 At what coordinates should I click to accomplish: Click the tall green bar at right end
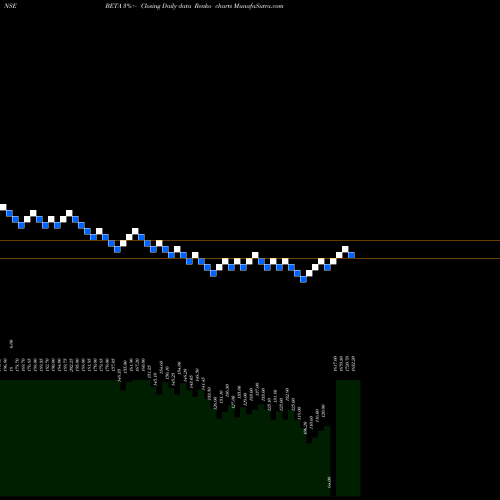[348, 438]
